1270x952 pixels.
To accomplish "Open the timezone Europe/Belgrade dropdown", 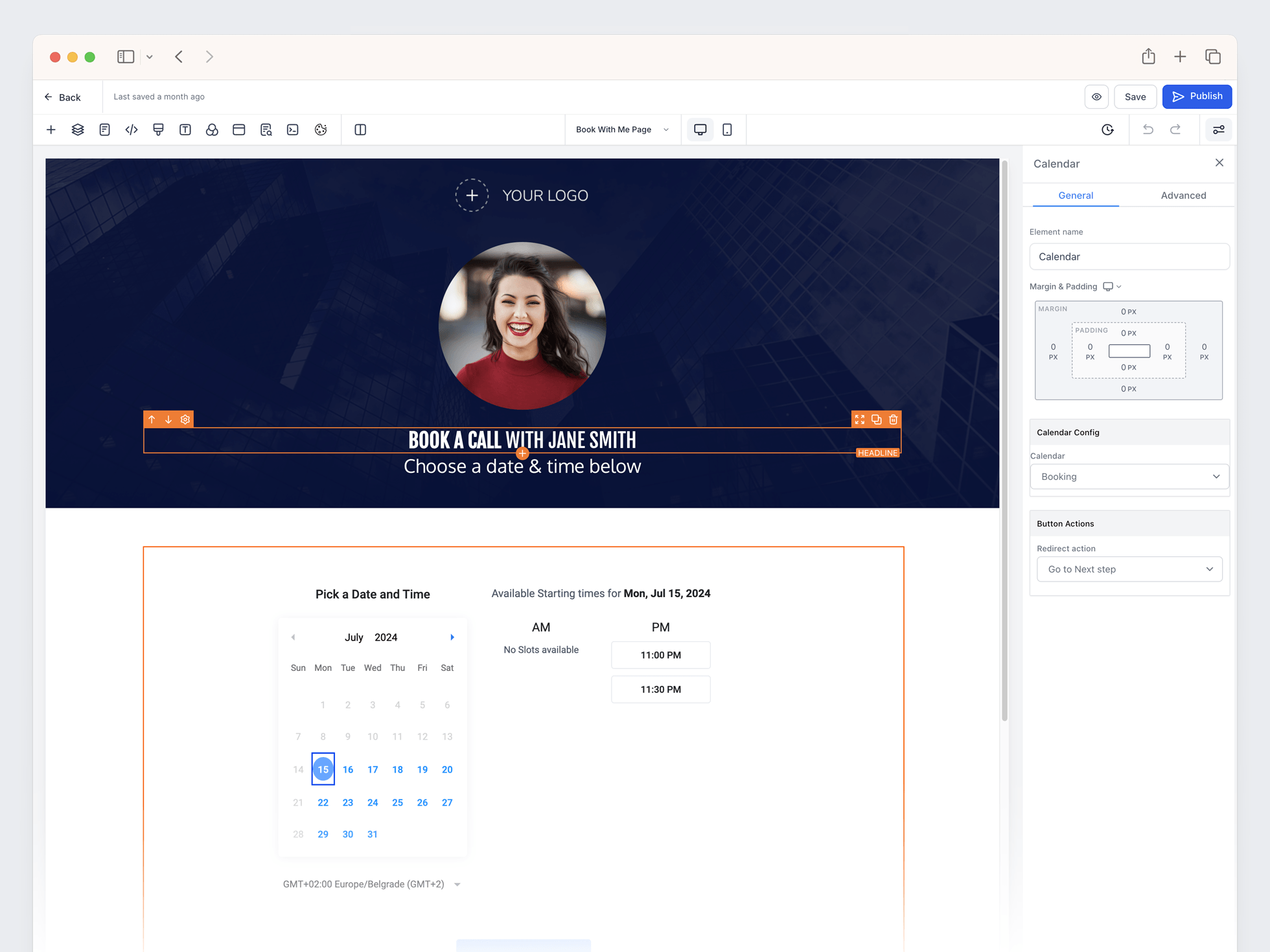I will [x=372, y=884].
